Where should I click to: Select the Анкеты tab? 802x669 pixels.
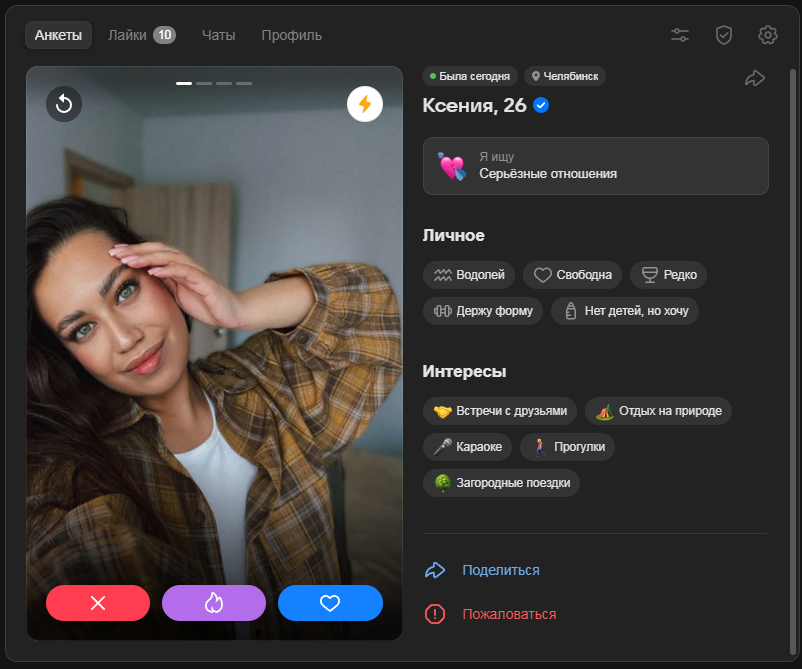[59, 35]
